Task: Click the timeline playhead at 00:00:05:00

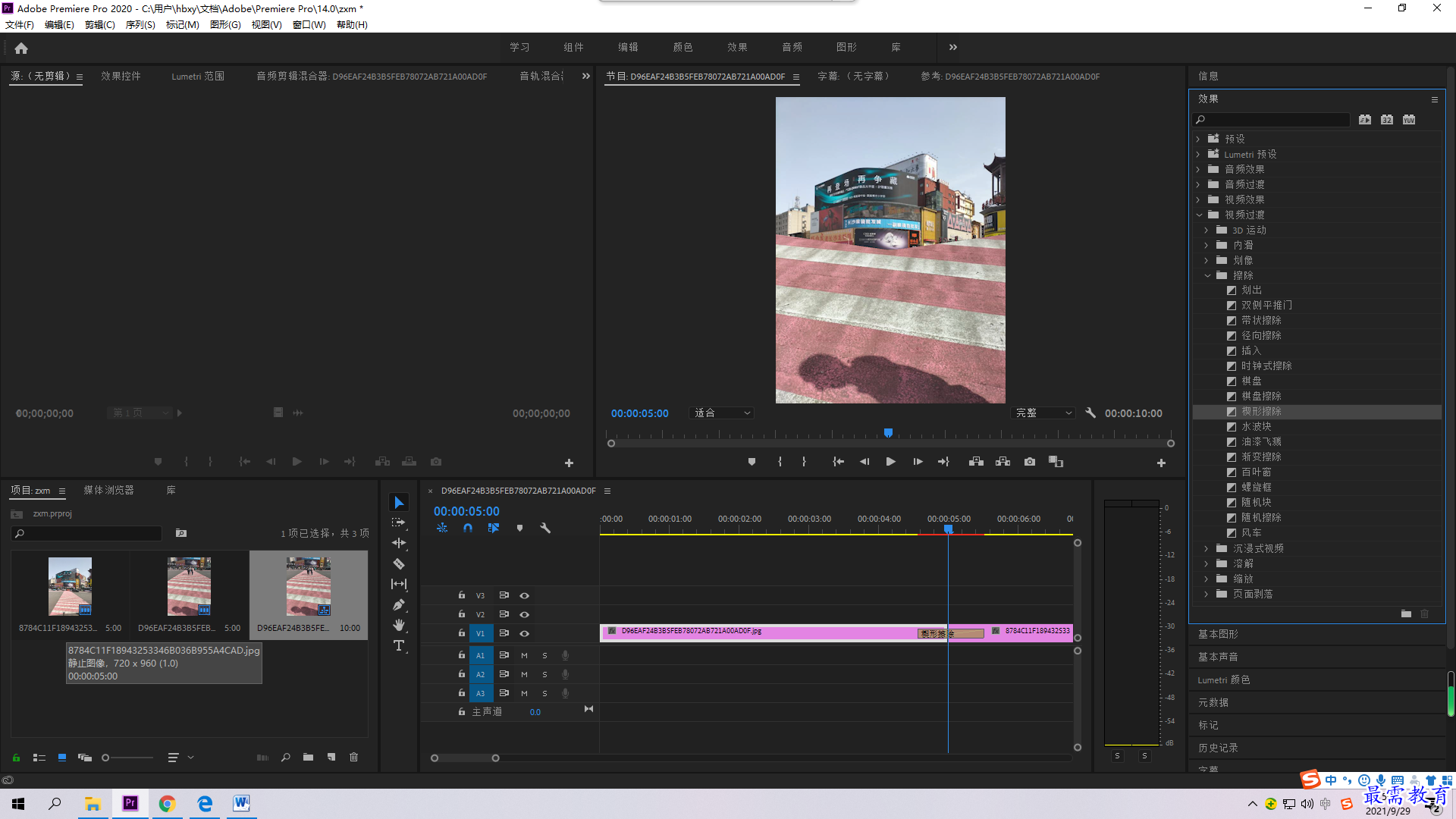Action: (x=948, y=529)
